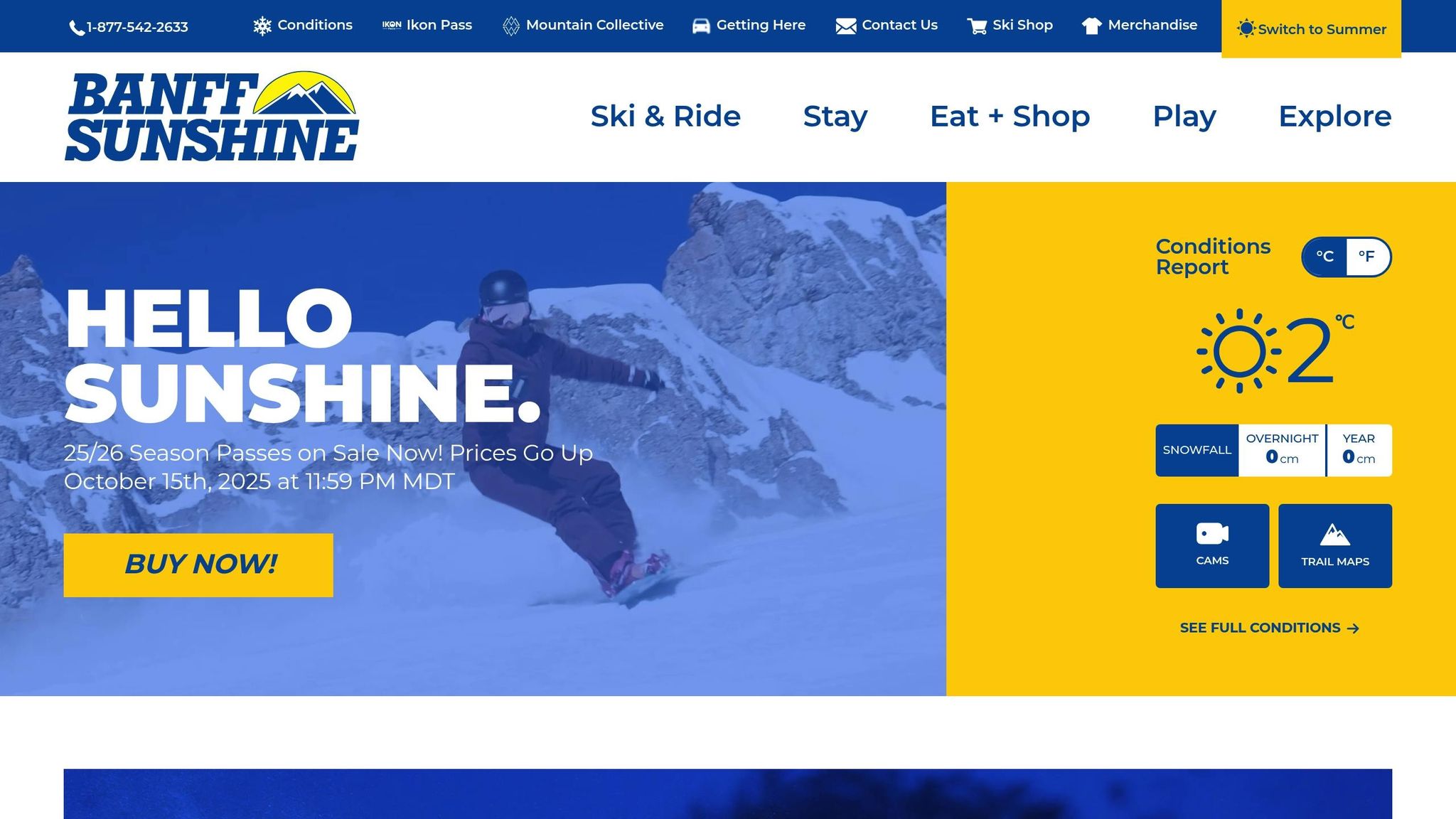The height and width of the screenshot is (819, 1456).
Task: Click the envelope Contact Us icon
Action: [846, 26]
